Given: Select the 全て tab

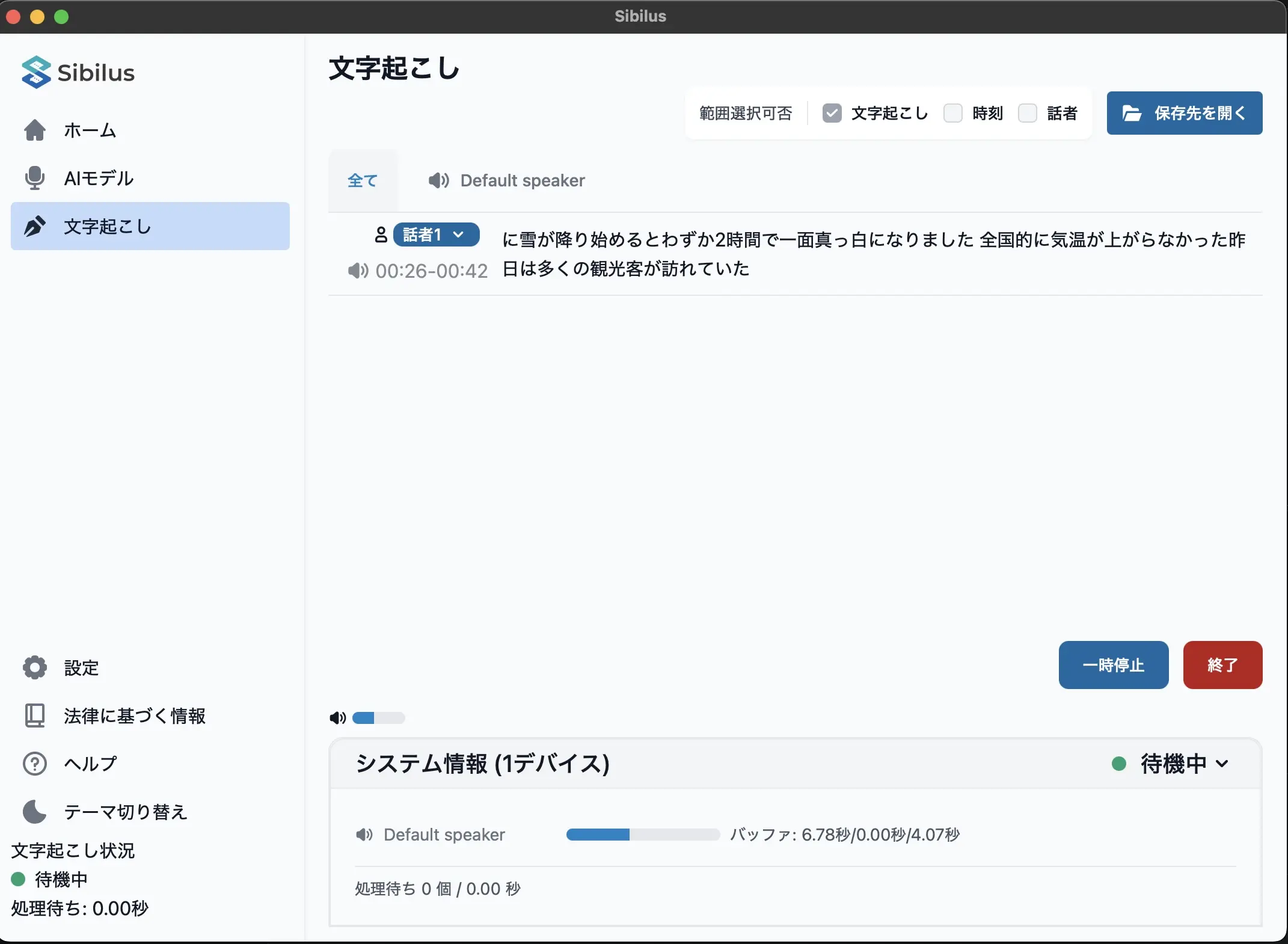Looking at the screenshot, I should click(363, 180).
